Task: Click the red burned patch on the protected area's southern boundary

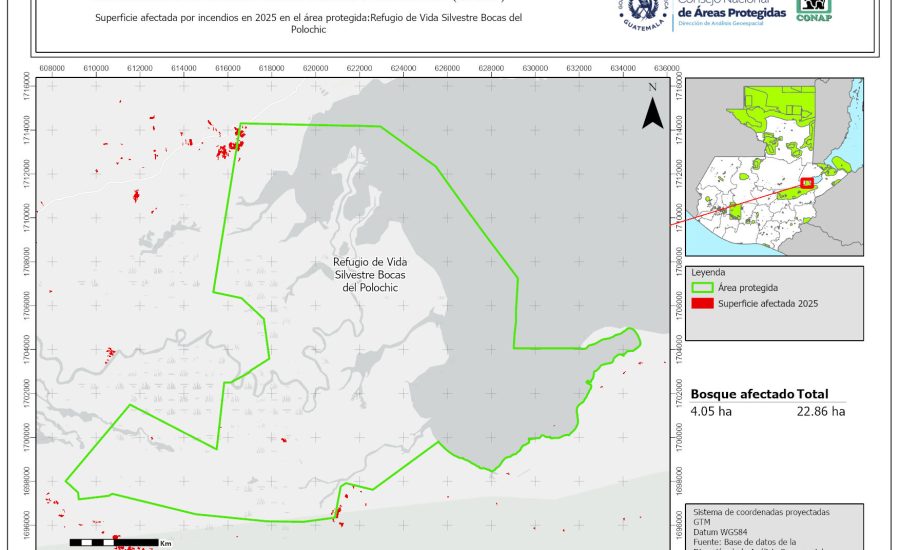Action: tap(337, 516)
